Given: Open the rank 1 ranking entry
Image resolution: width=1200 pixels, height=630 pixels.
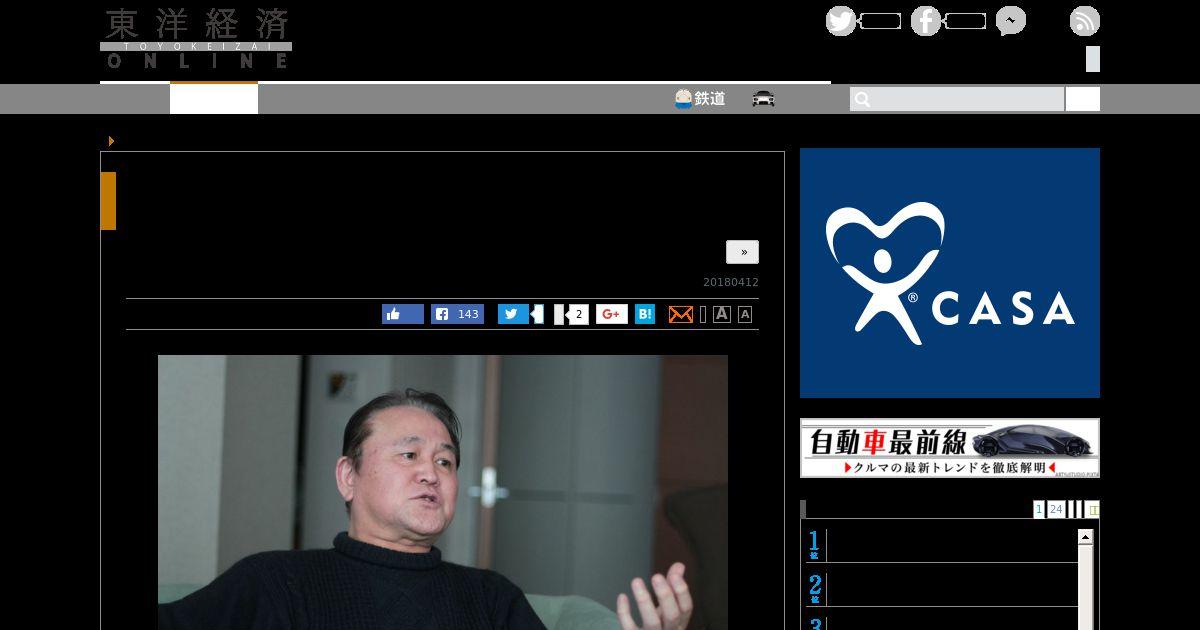Looking at the screenshot, I should coord(942,545).
